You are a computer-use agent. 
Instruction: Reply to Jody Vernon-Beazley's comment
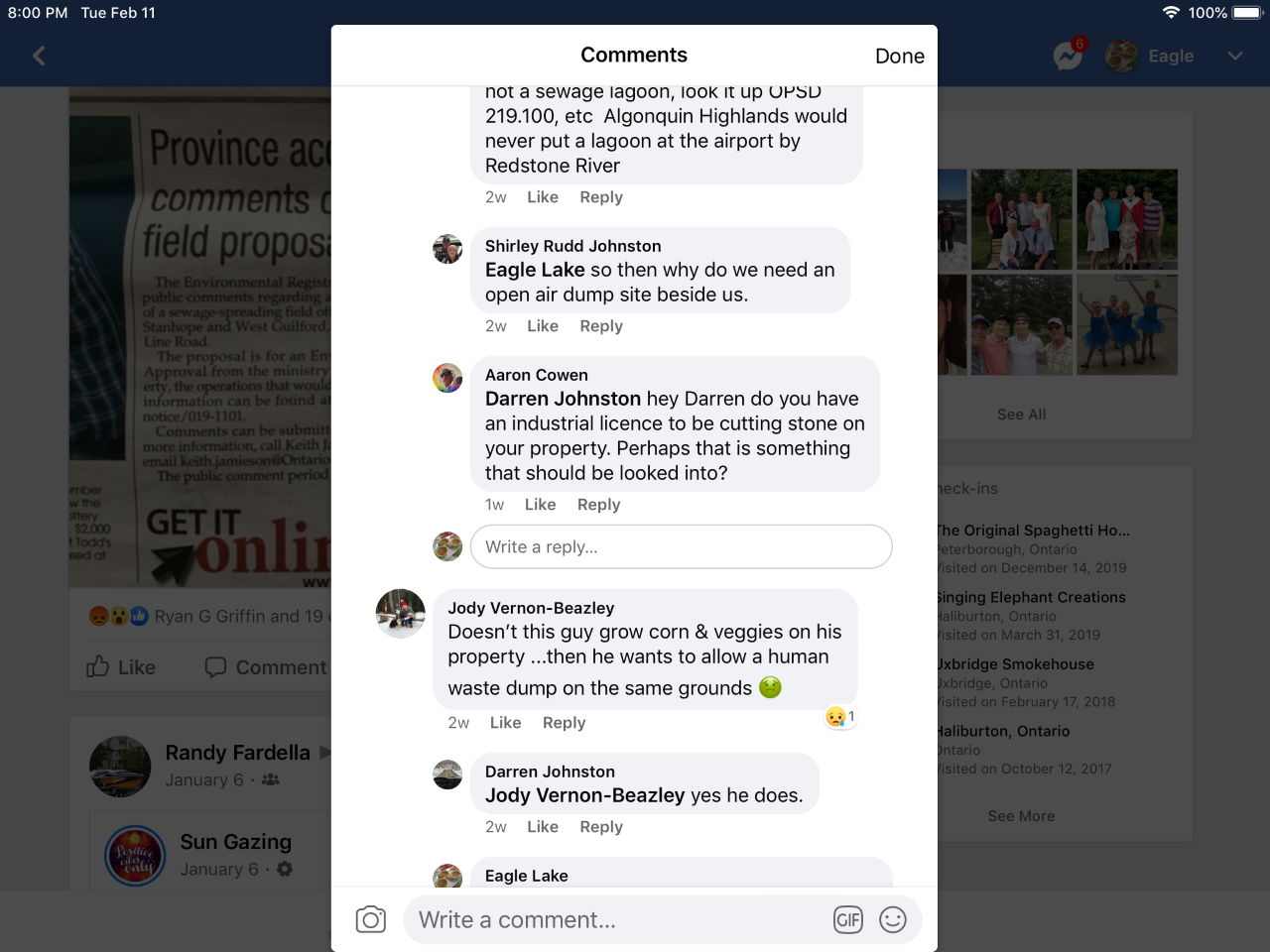tap(564, 723)
